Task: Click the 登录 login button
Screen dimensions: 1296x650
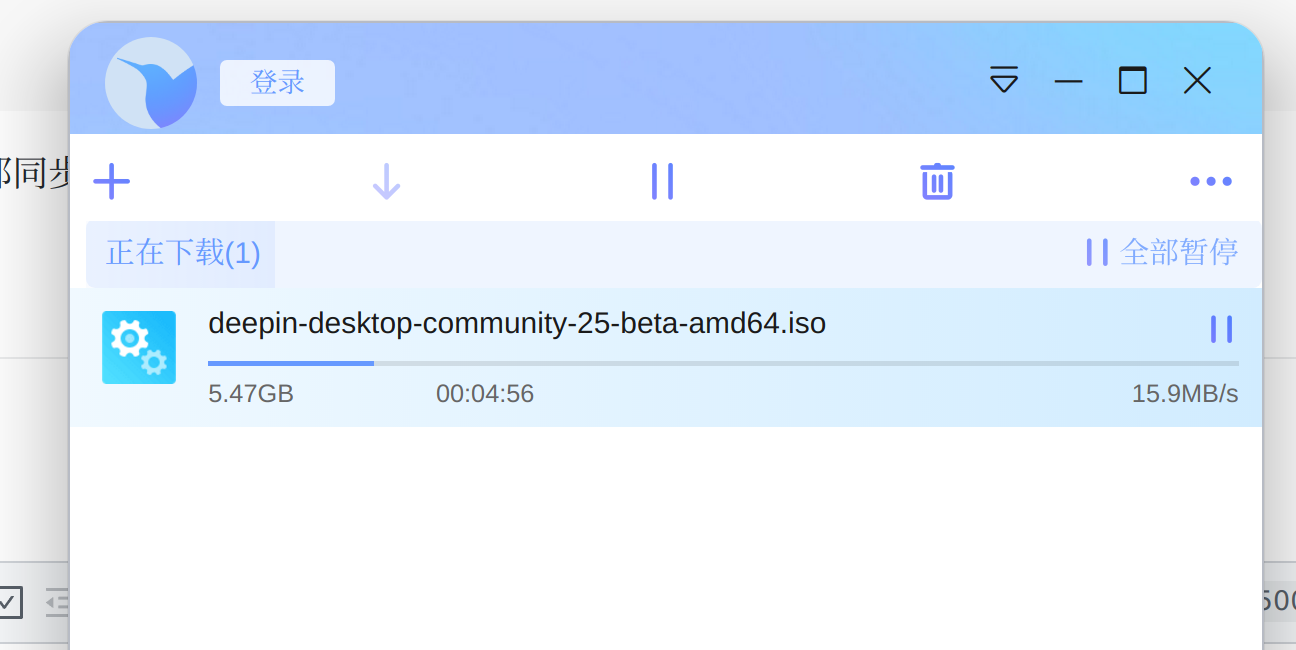Action: pos(277,82)
